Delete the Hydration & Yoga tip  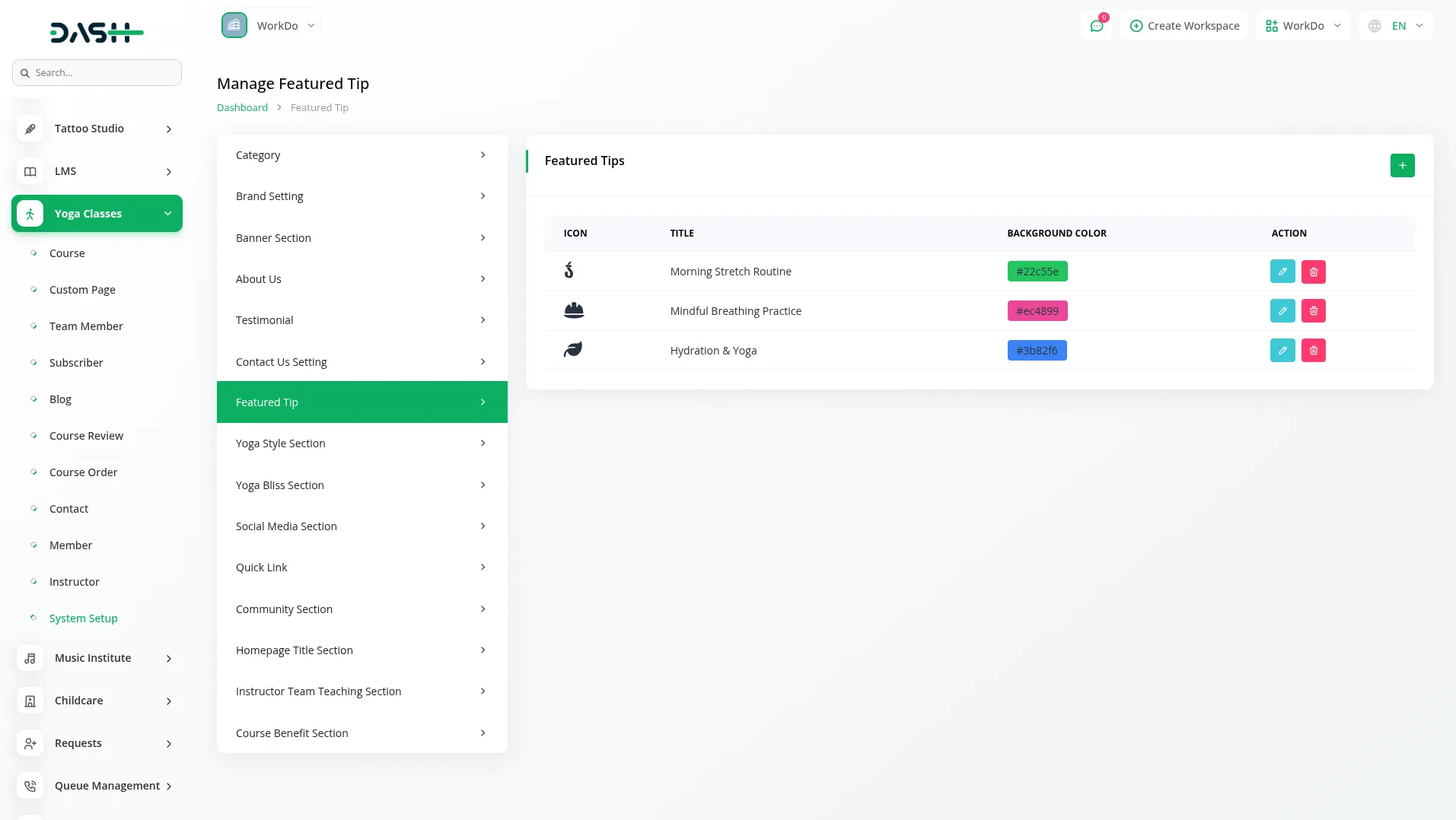1314,351
